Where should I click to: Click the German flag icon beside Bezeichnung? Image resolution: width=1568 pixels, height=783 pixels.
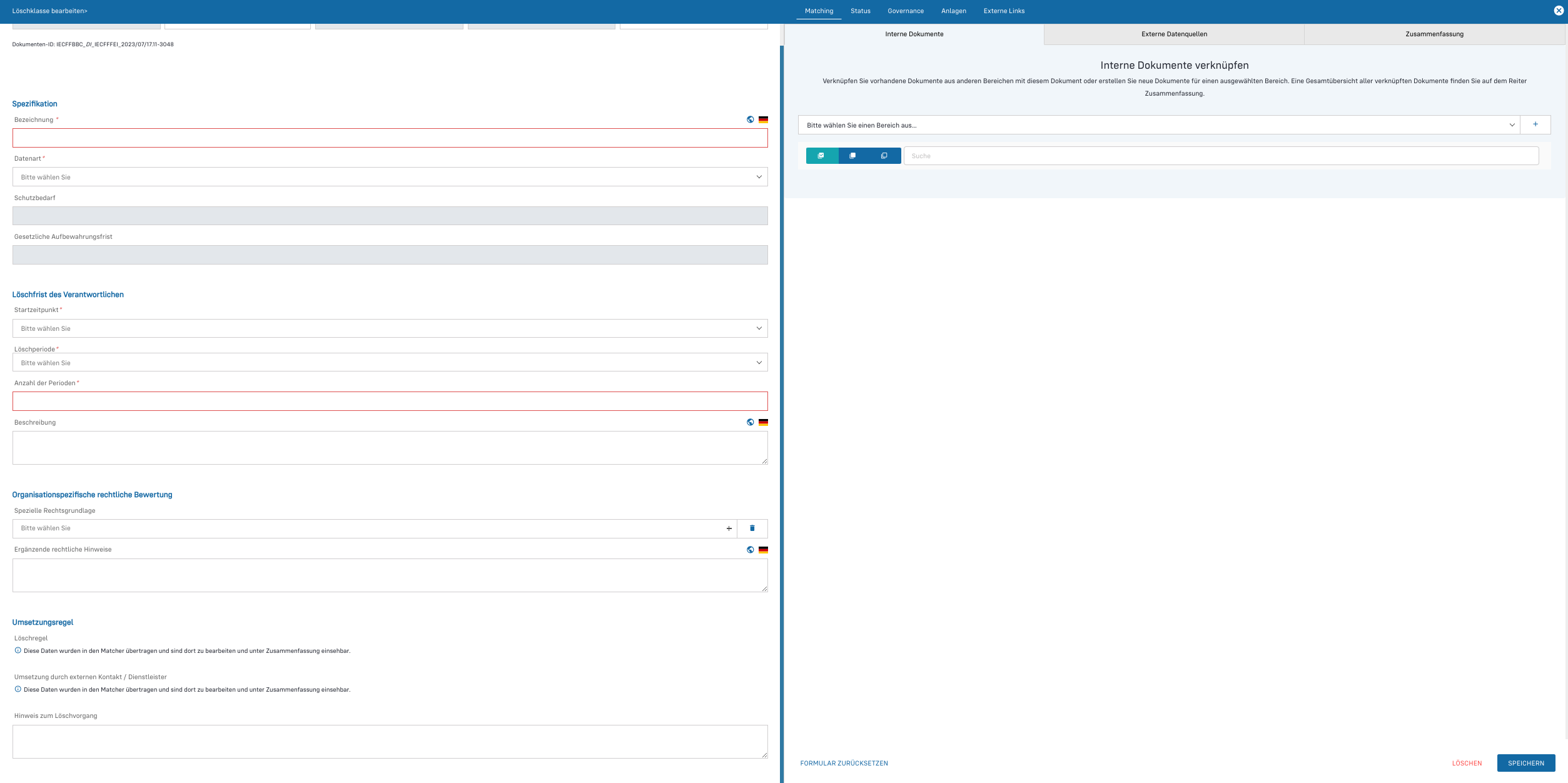[x=763, y=119]
